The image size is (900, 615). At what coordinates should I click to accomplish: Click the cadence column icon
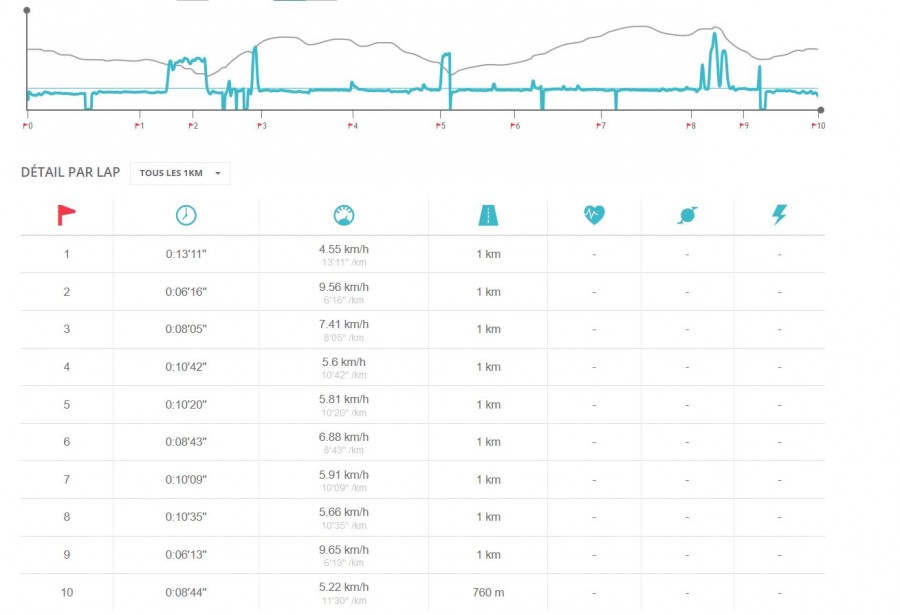coord(687,215)
